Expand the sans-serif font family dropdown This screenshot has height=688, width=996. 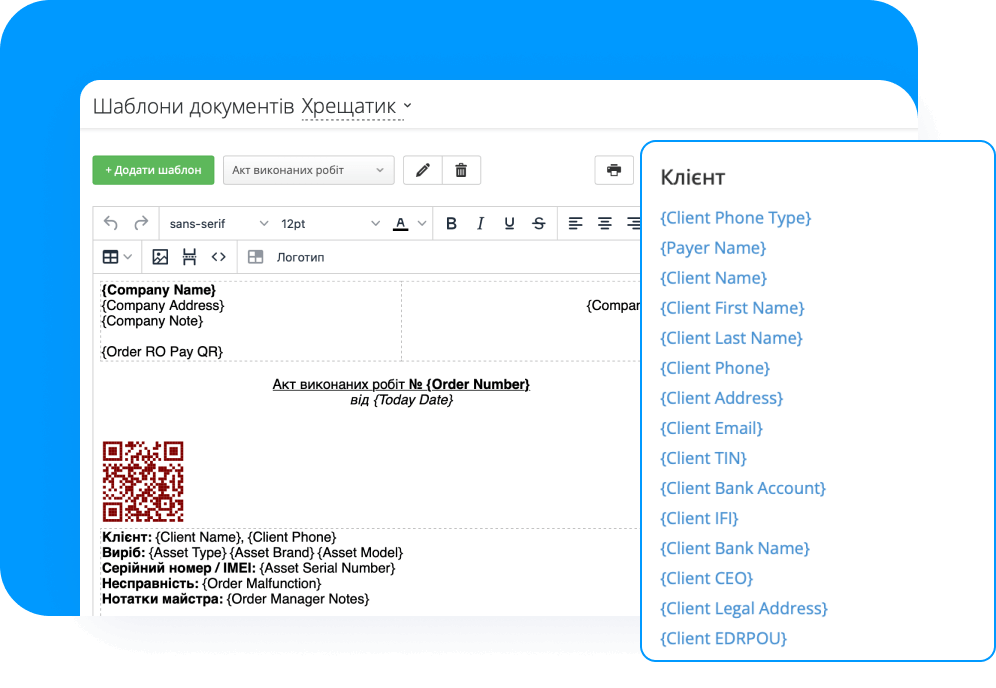tap(219, 223)
